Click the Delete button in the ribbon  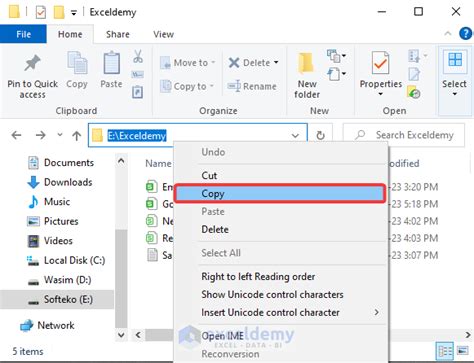[x=253, y=63]
